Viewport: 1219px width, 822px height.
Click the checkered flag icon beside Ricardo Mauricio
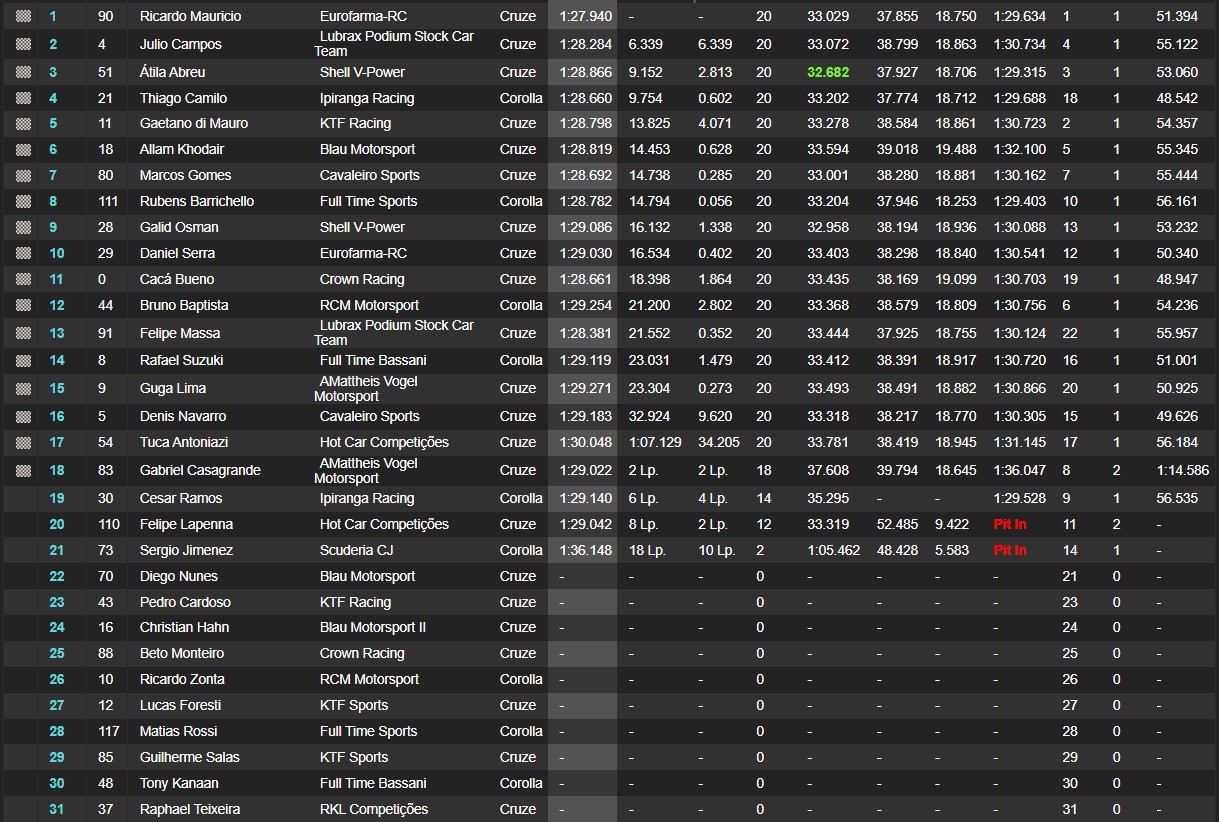(x=24, y=17)
